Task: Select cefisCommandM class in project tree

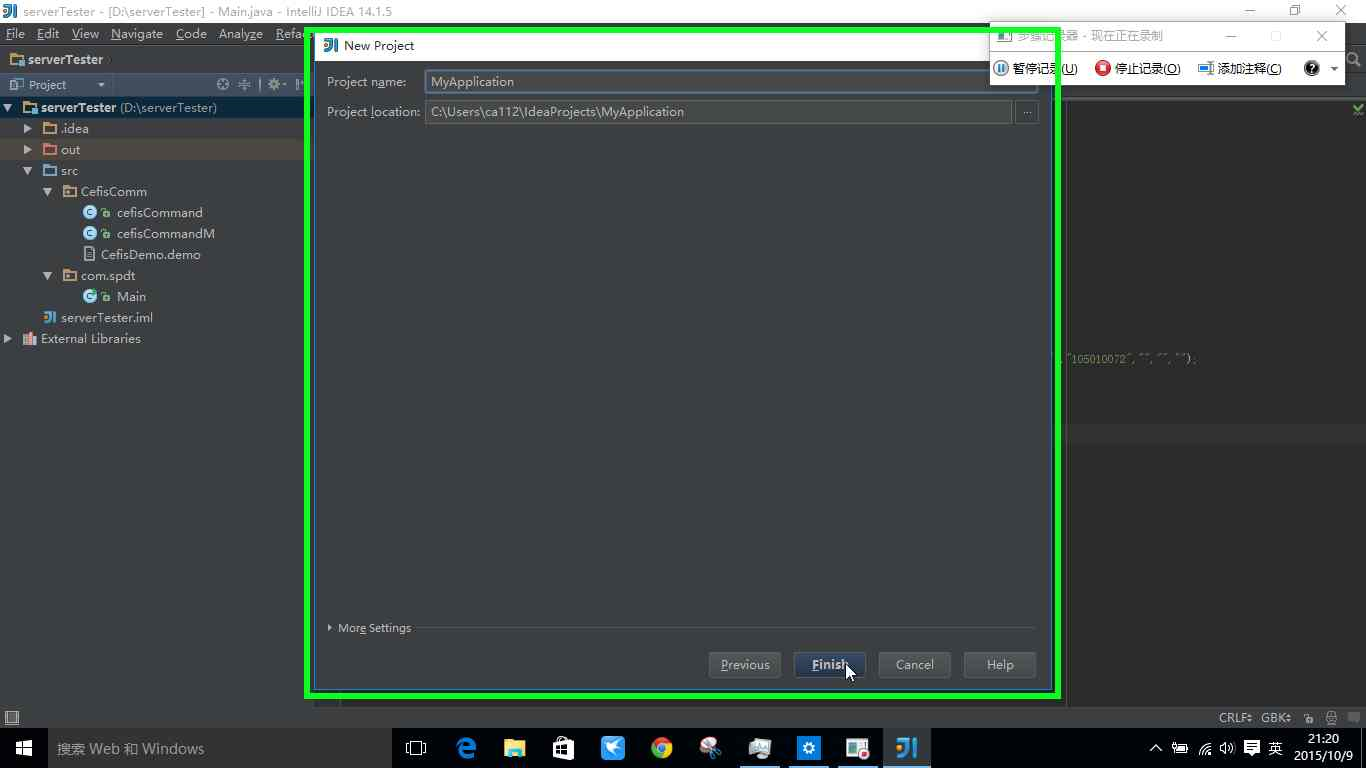Action: click(x=165, y=234)
